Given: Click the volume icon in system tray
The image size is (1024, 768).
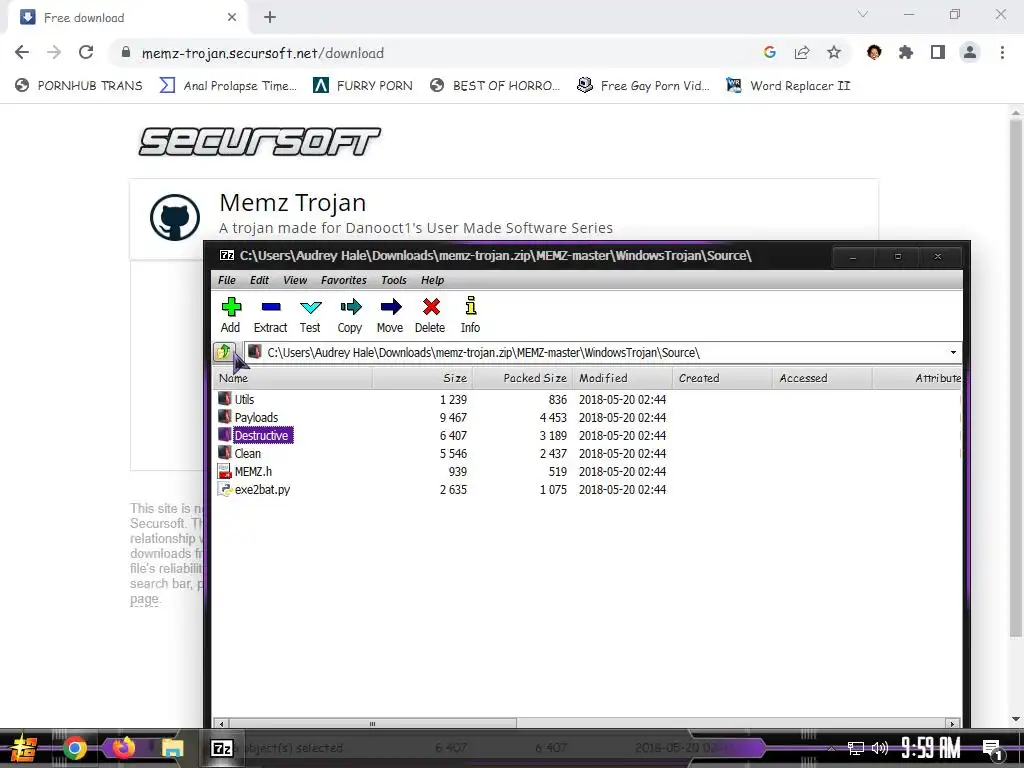Looking at the screenshot, I should click(880, 748).
